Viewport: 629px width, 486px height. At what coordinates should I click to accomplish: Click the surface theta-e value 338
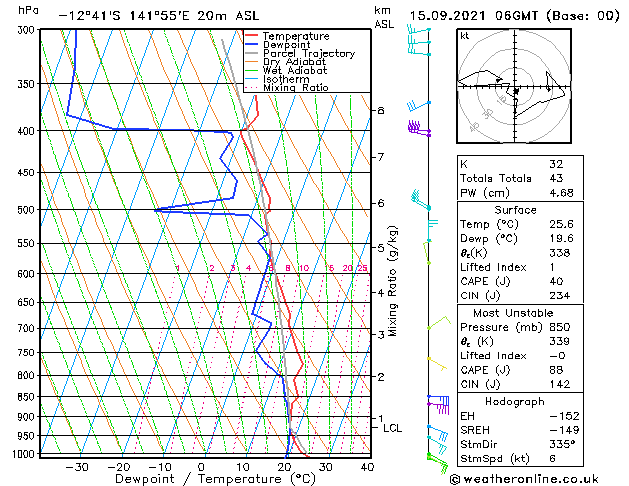[560, 253]
